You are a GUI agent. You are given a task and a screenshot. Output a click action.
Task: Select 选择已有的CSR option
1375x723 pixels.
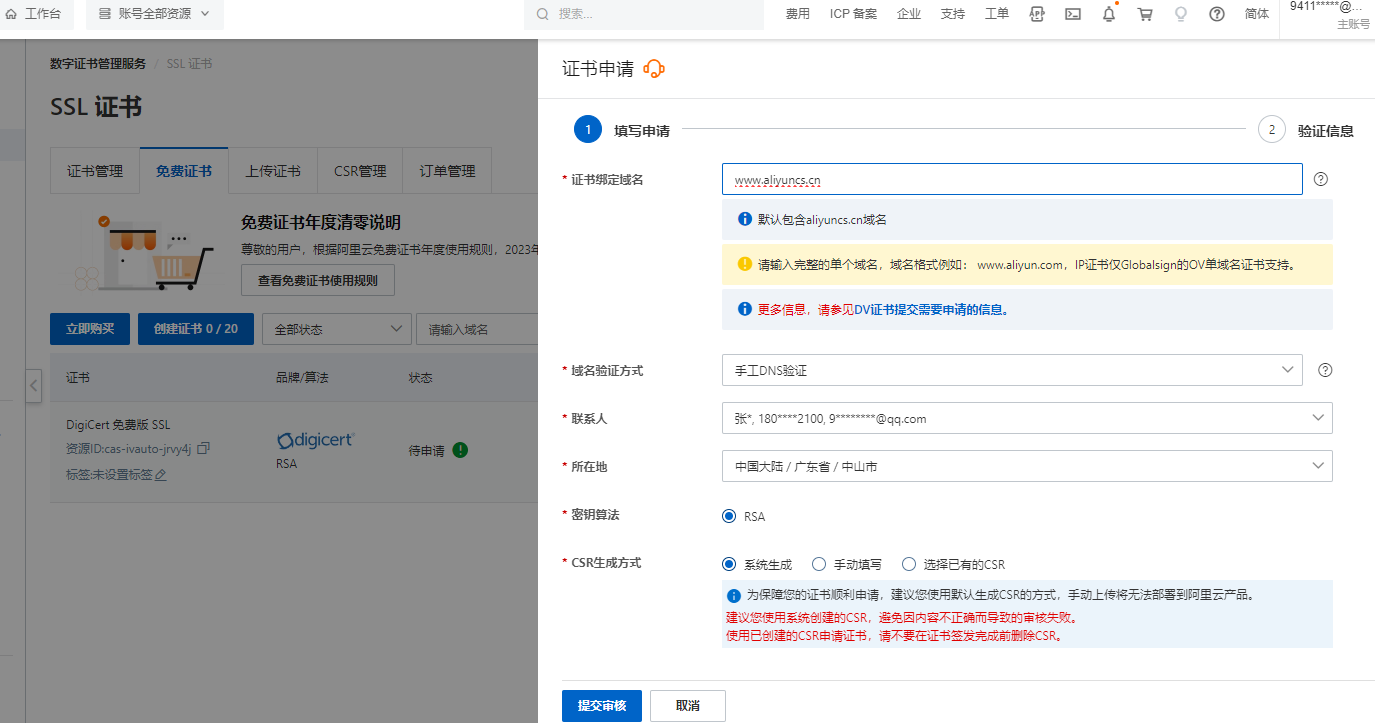coord(909,564)
